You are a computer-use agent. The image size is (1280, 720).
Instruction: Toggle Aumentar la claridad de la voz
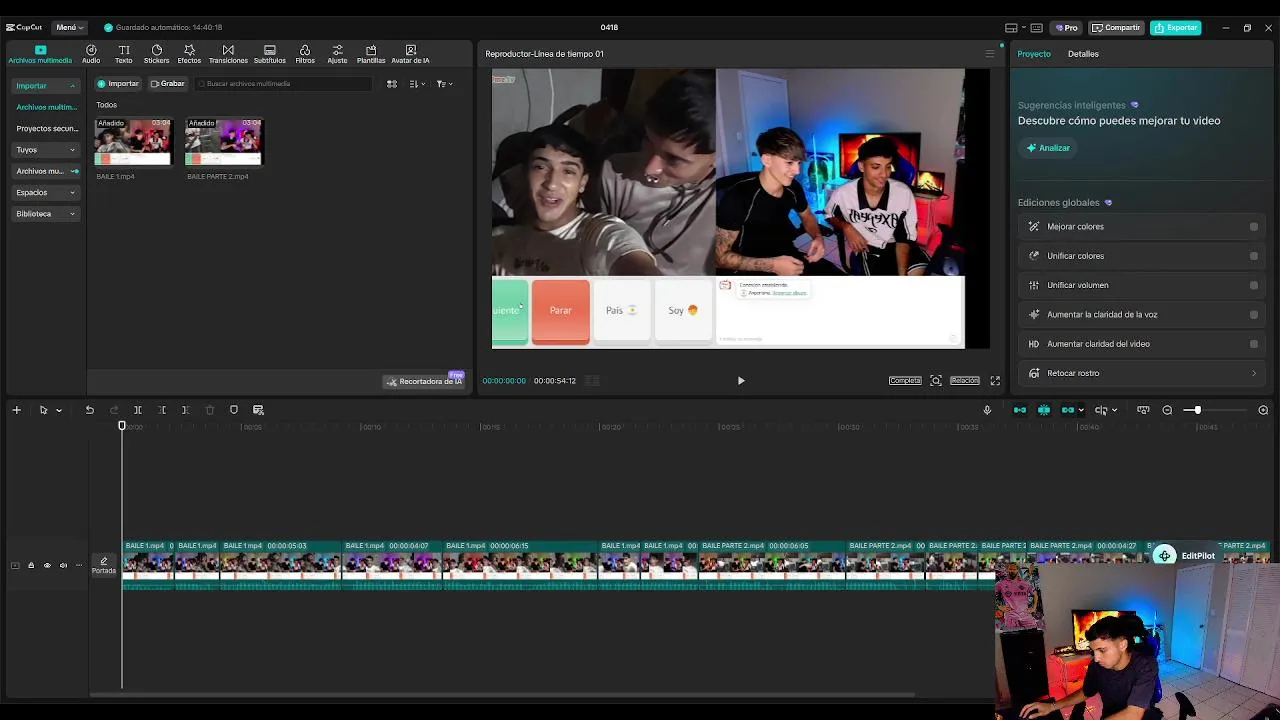point(1253,314)
